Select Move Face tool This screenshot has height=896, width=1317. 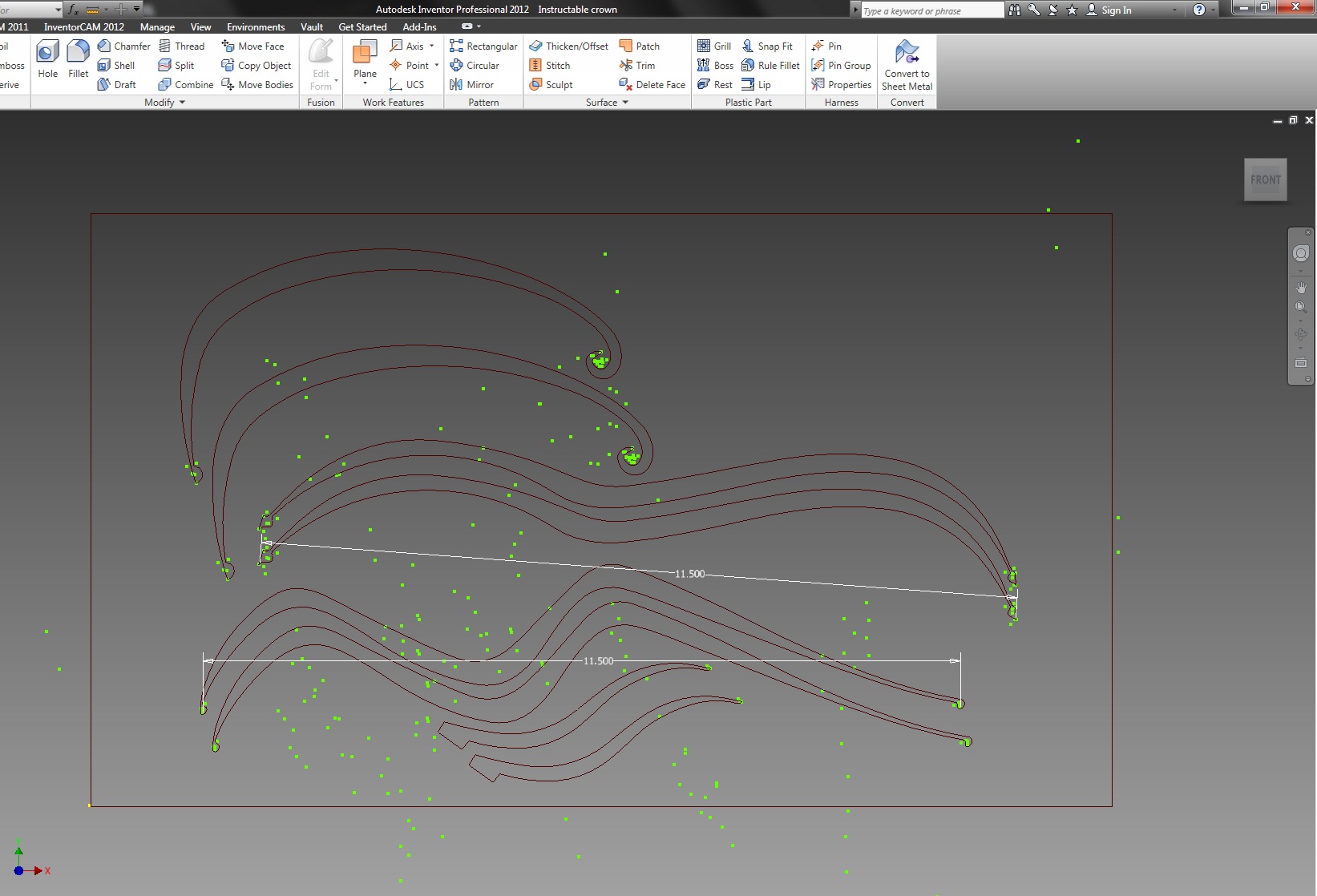pyautogui.click(x=252, y=46)
